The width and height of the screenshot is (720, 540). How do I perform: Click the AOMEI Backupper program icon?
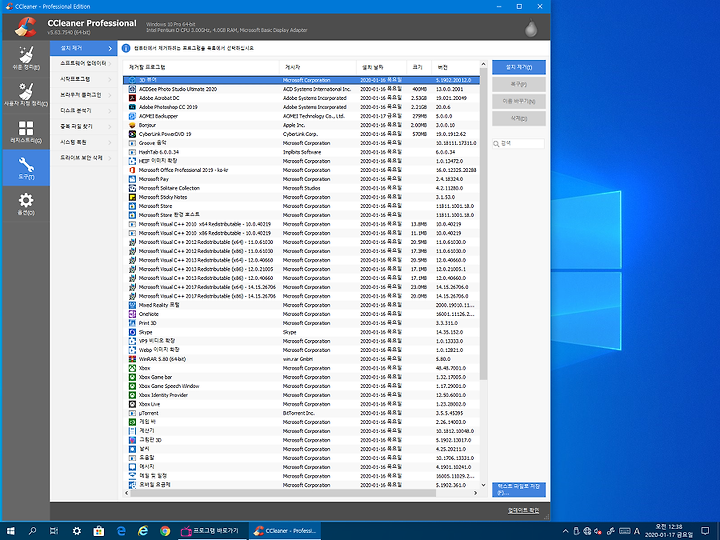pyautogui.click(x=132, y=116)
